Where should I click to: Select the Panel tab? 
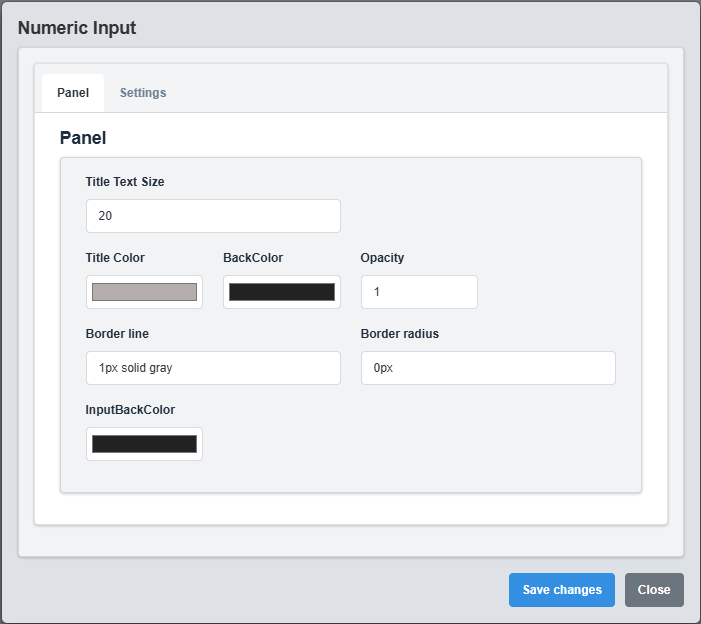tap(73, 93)
